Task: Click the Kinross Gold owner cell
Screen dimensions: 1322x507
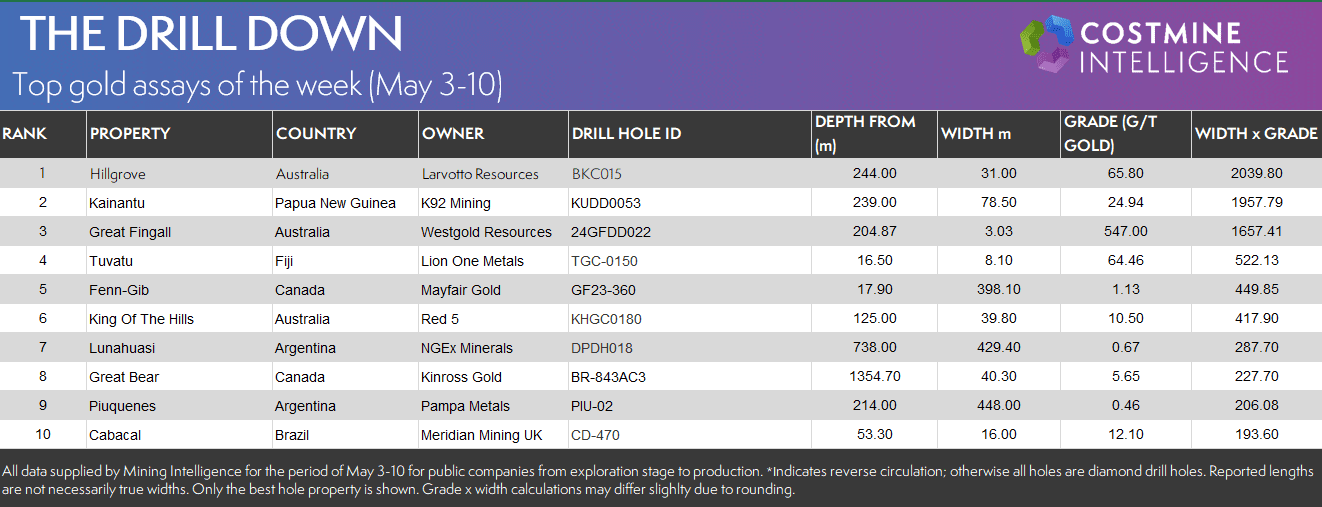Action: point(461,377)
